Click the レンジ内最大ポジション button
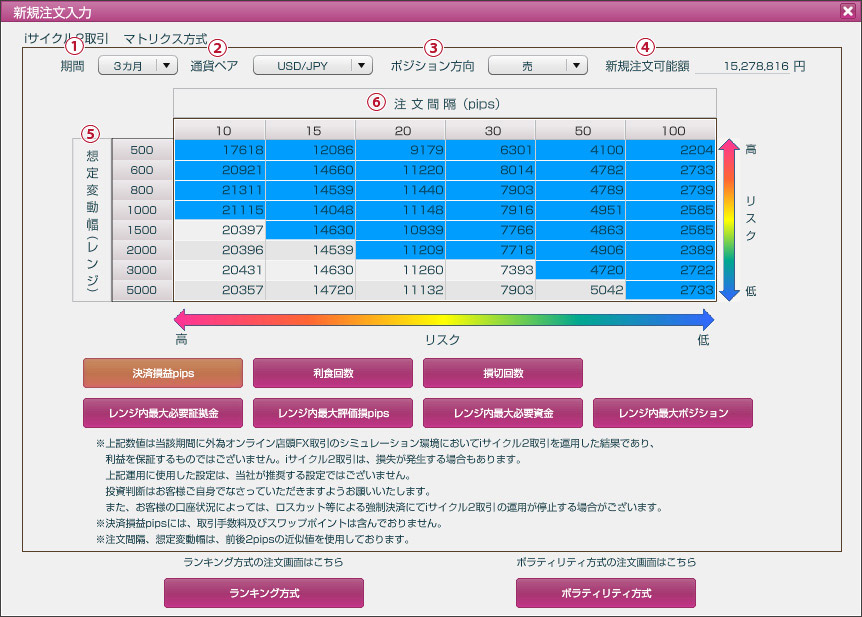The height and width of the screenshot is (617, 862). click(673, 412)
